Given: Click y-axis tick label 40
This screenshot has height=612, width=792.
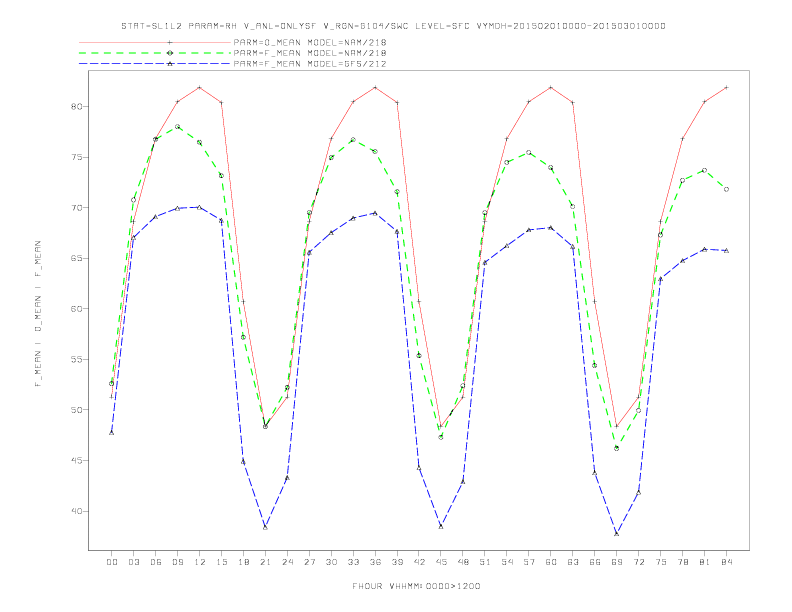Looking at the screenshot, I should click(x=77, y=511).
